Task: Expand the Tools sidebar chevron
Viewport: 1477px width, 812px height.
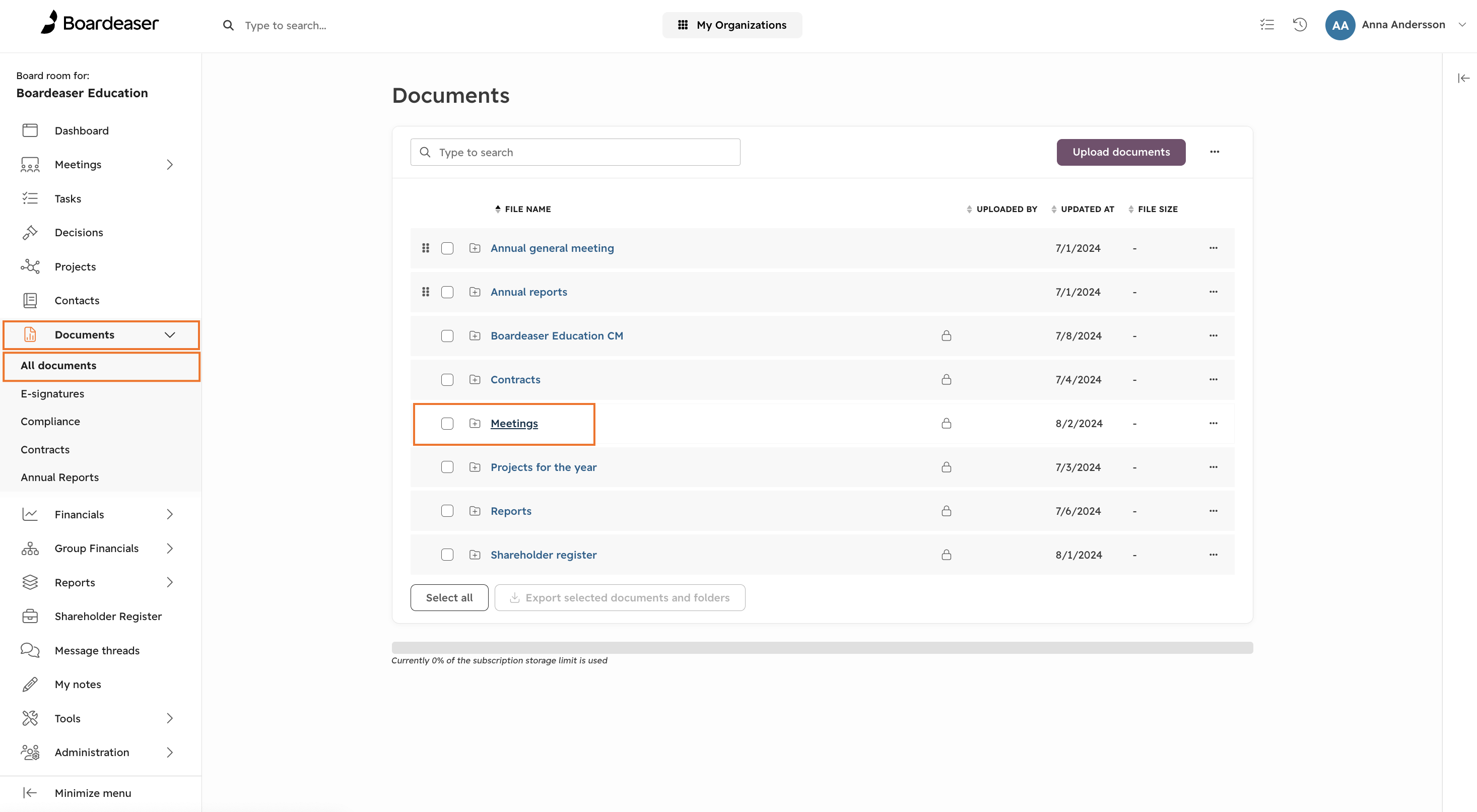Action: pos(170,718)
